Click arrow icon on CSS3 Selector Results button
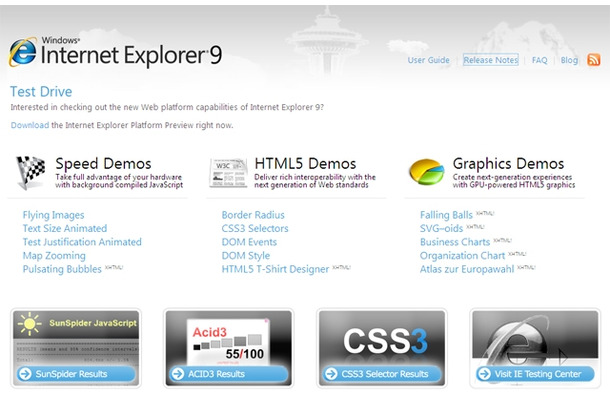Image resolution: width=610 pixels, height=400 pixels. [331, 374]
